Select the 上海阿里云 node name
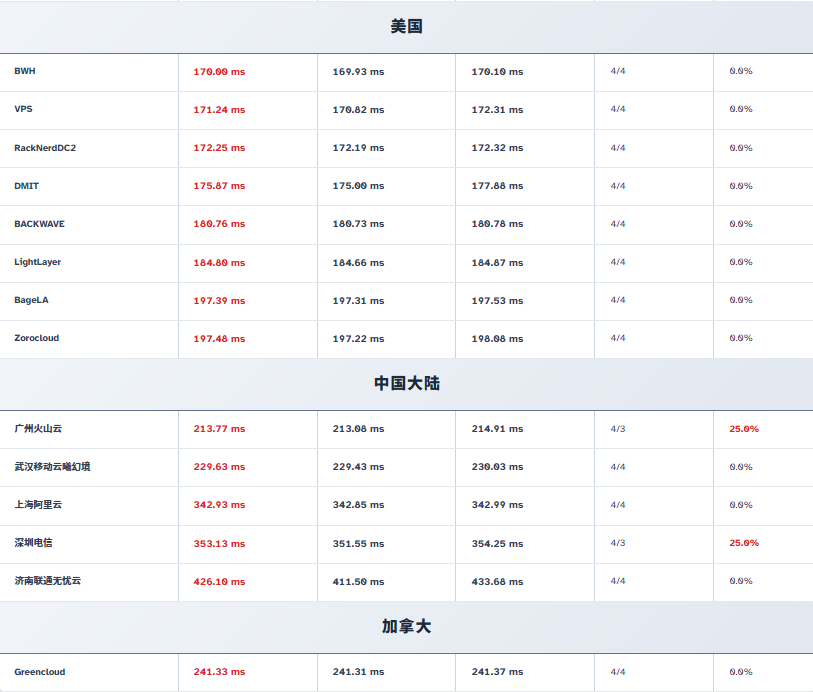 pos(38,505)
